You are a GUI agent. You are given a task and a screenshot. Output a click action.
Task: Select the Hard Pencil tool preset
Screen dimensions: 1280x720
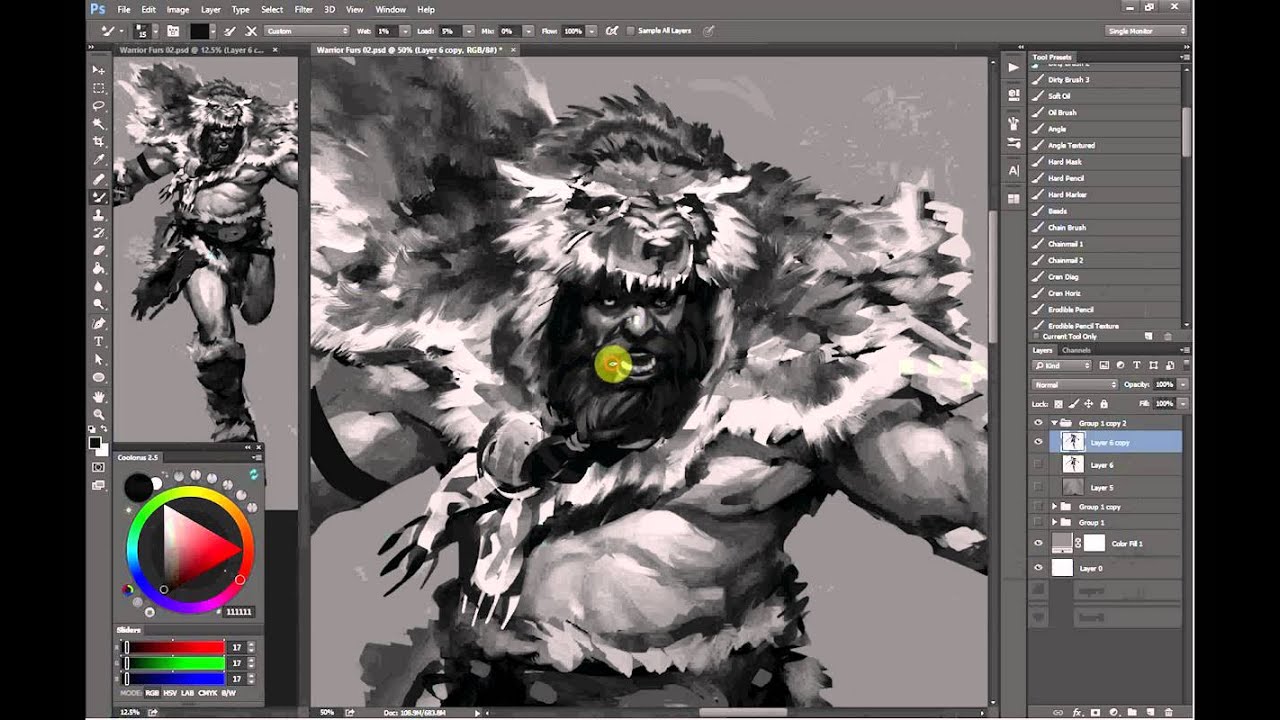coord(1107,178)
